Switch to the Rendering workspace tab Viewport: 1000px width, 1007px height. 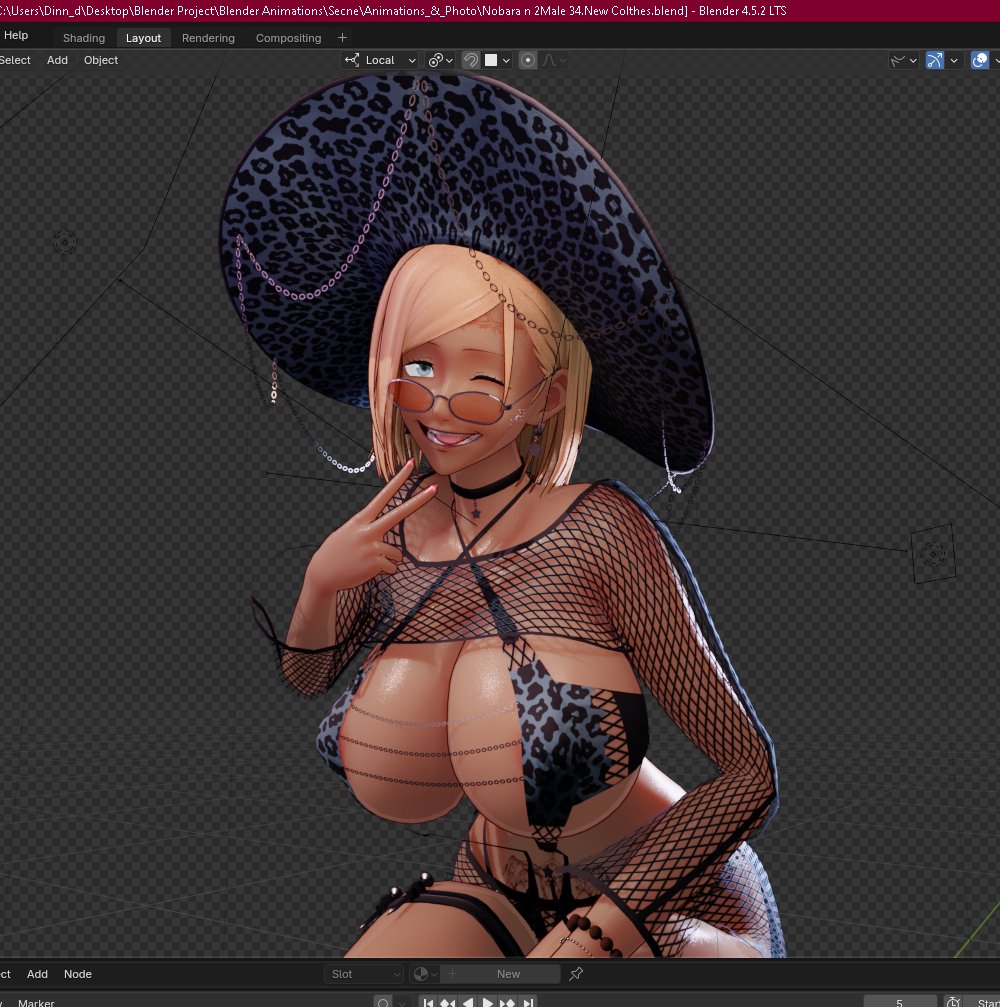click(x=208, y=38)
